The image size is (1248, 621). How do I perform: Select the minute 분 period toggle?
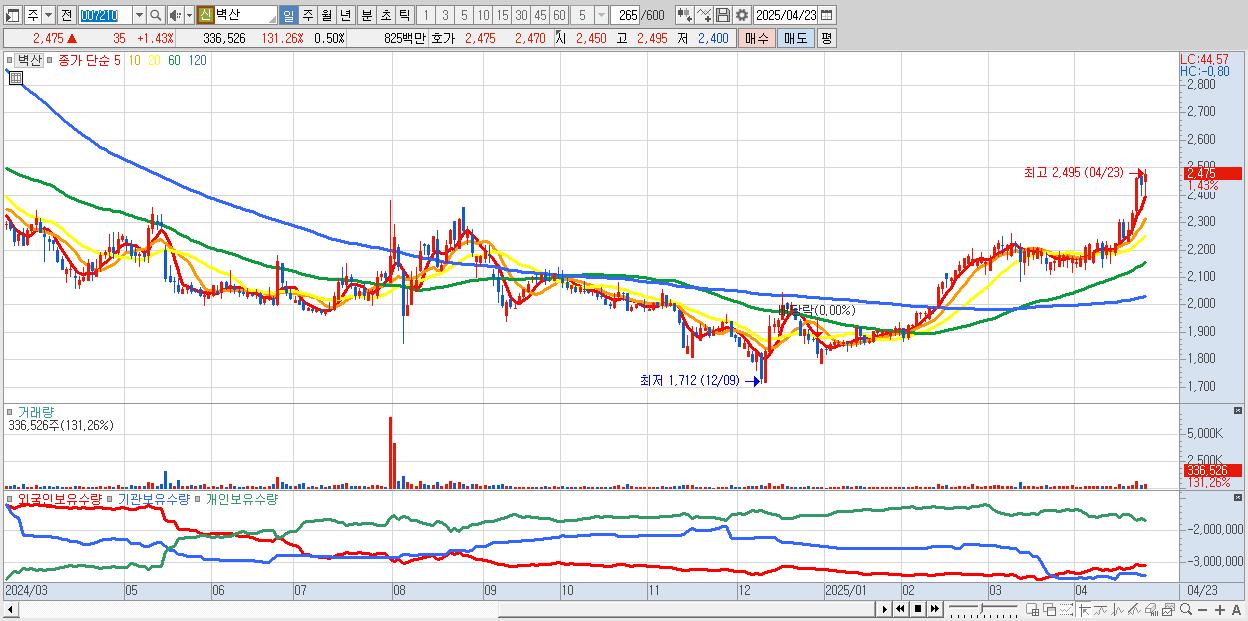pos(366,15)
